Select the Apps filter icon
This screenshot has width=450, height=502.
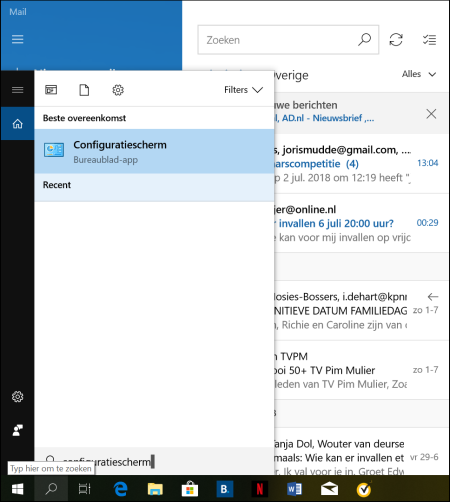(x=51, y=90)
